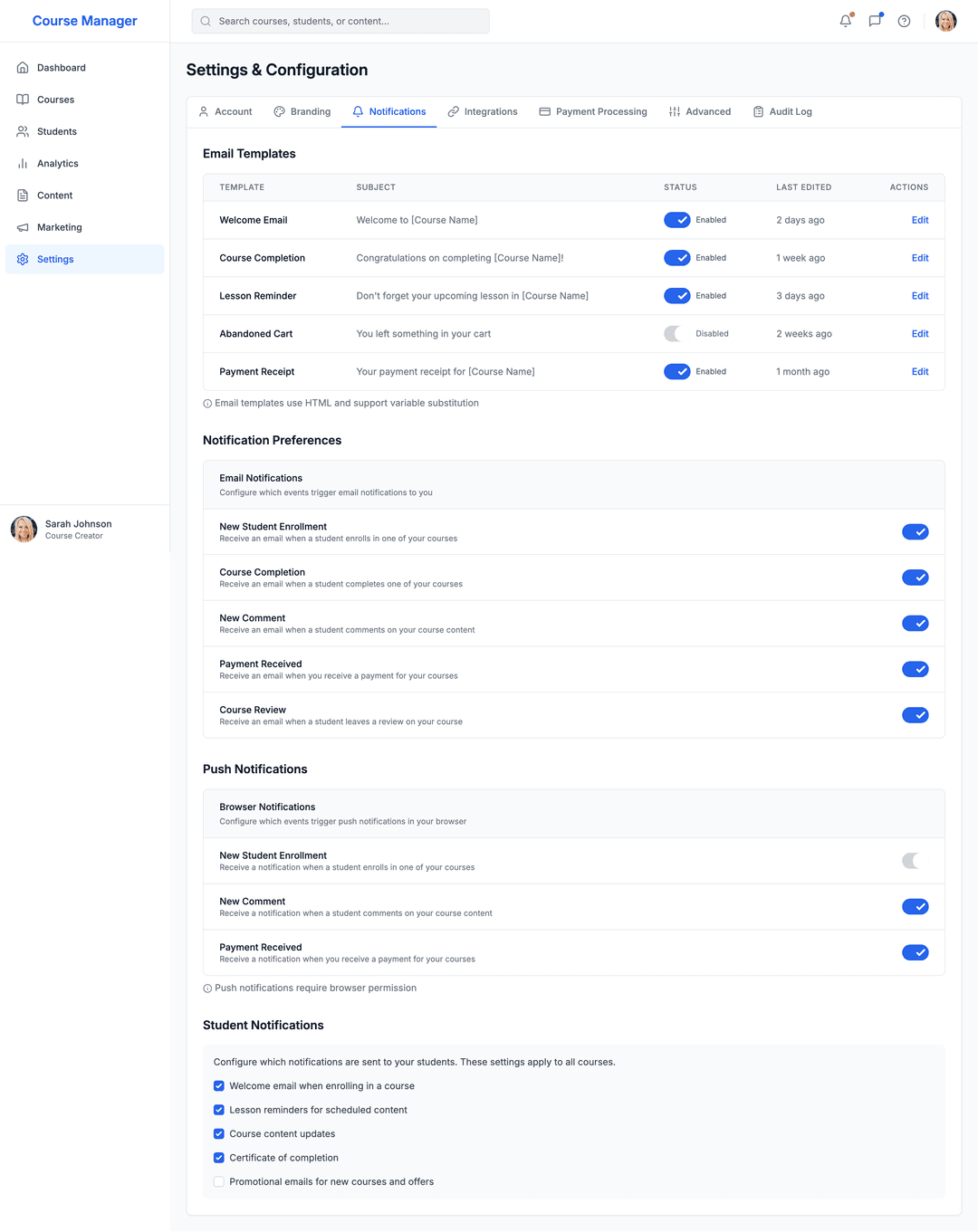Screen dimensions: 978x1232
Task: Open user avatar in top-right header
Action: coord(945,21)
